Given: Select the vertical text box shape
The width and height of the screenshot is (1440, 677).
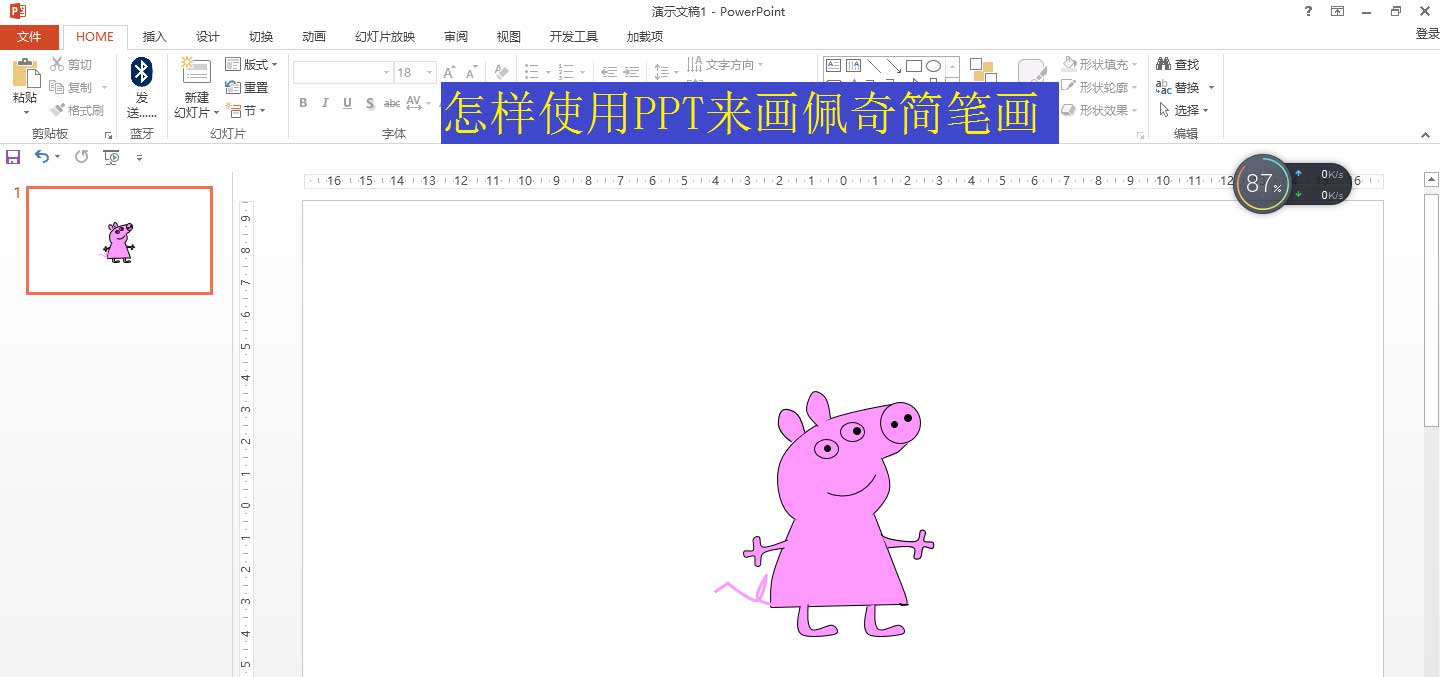Looking at the screenshot, I should (x=853, y=66).
